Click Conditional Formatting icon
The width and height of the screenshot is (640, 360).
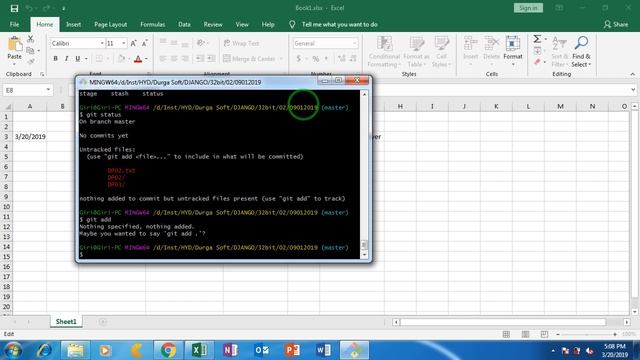coord(384,43)
